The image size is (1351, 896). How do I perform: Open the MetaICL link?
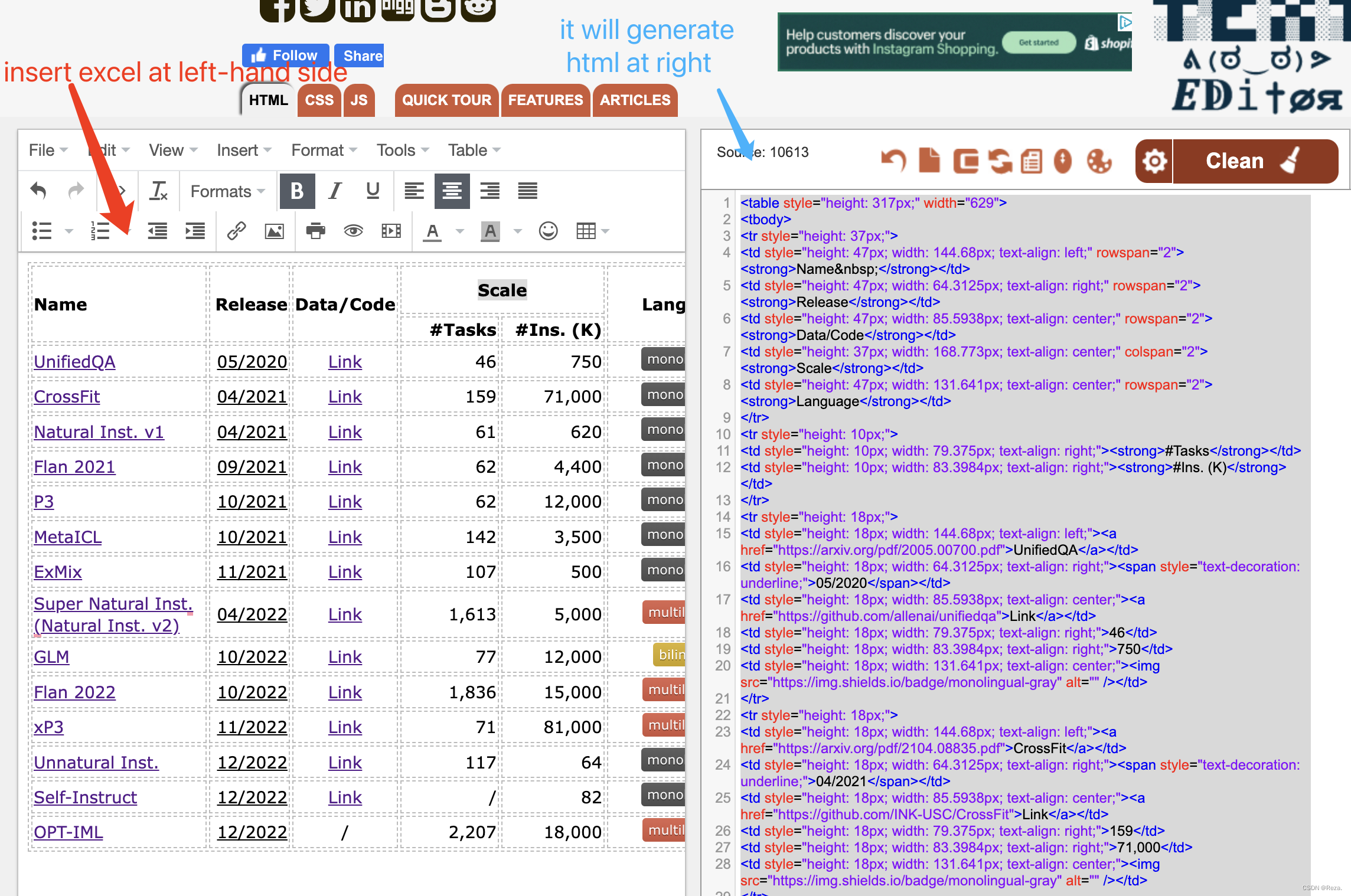68,537
